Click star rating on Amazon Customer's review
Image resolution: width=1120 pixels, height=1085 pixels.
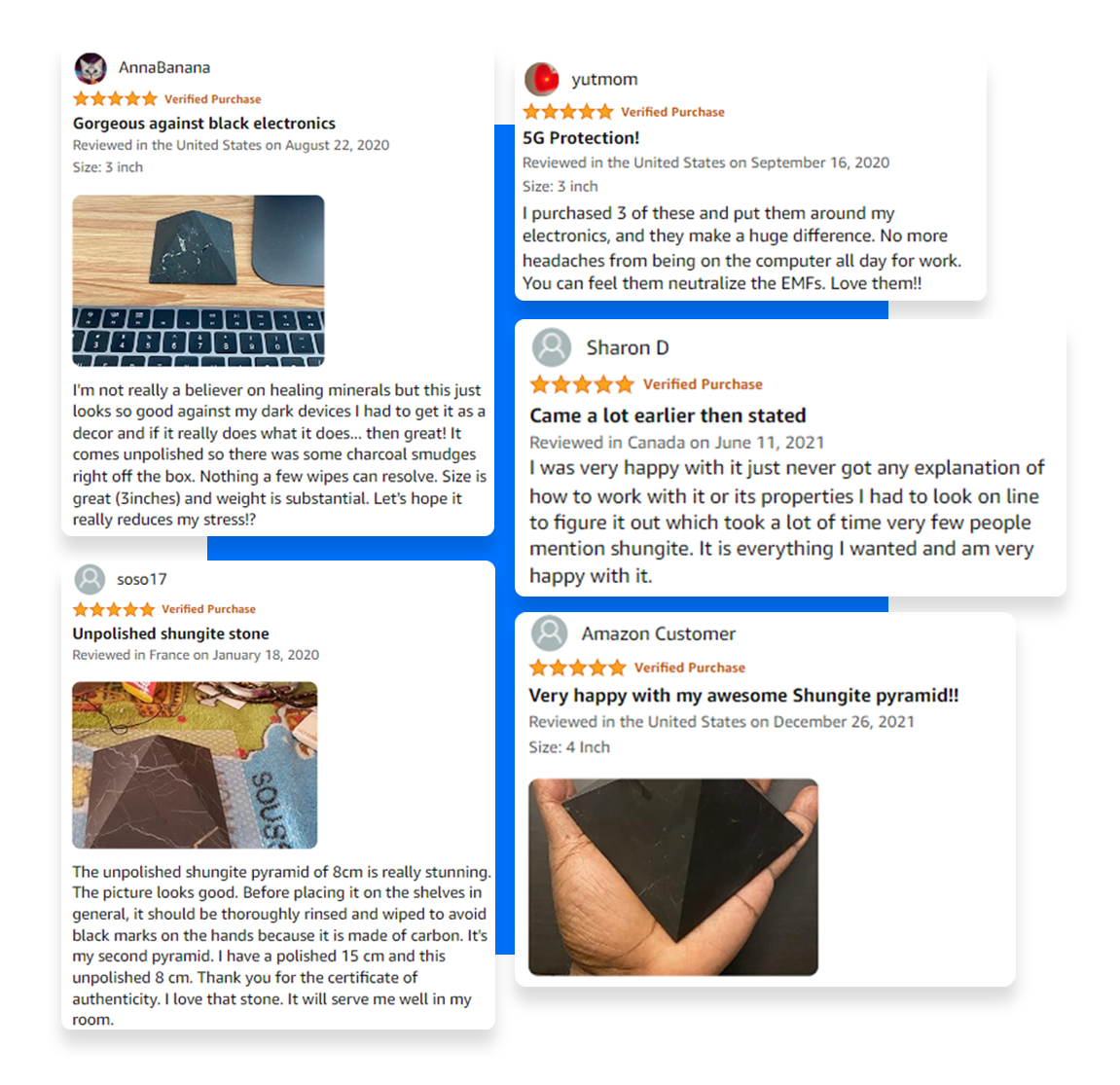point(578,668)
